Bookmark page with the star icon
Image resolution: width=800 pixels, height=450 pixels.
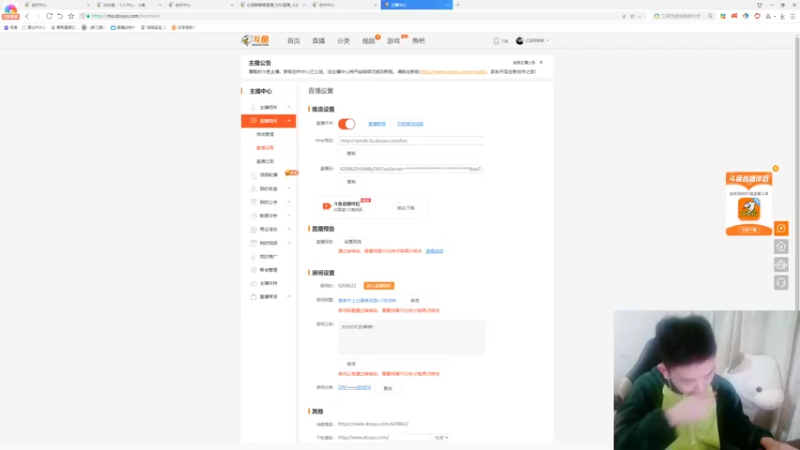coord(71,16)
